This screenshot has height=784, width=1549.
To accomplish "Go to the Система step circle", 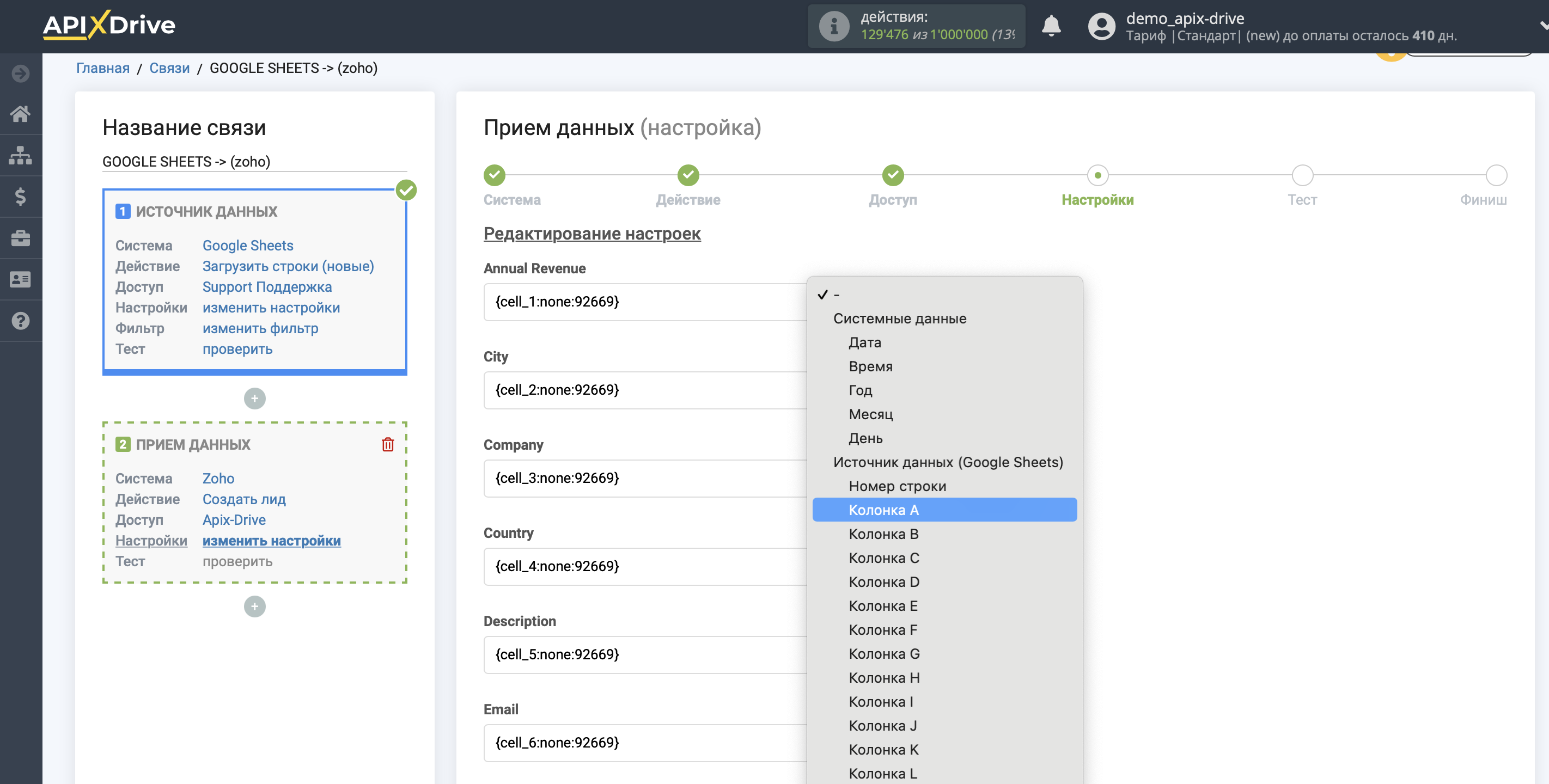I will click(495, 175).
